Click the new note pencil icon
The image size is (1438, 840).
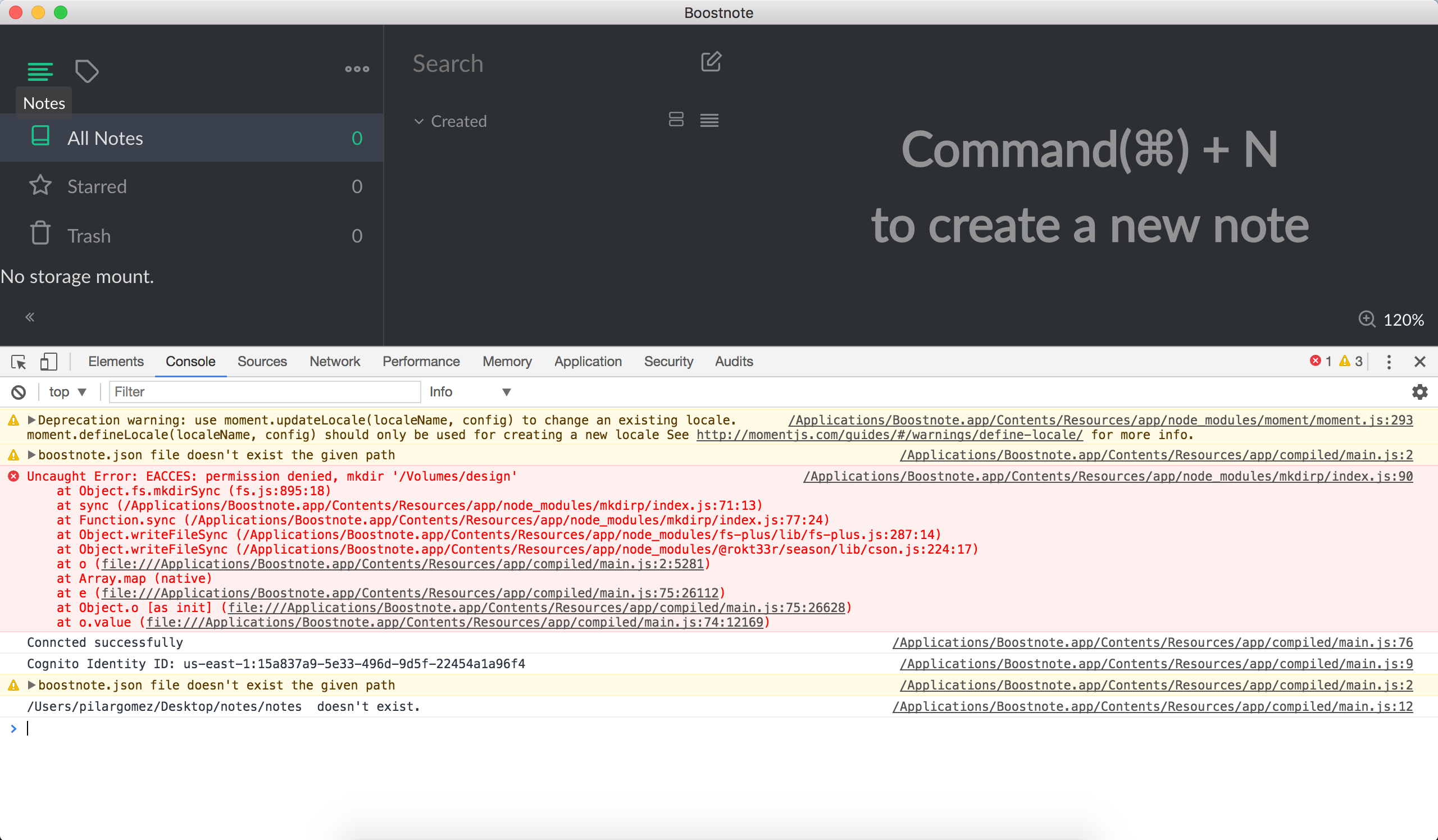(711, 62)
